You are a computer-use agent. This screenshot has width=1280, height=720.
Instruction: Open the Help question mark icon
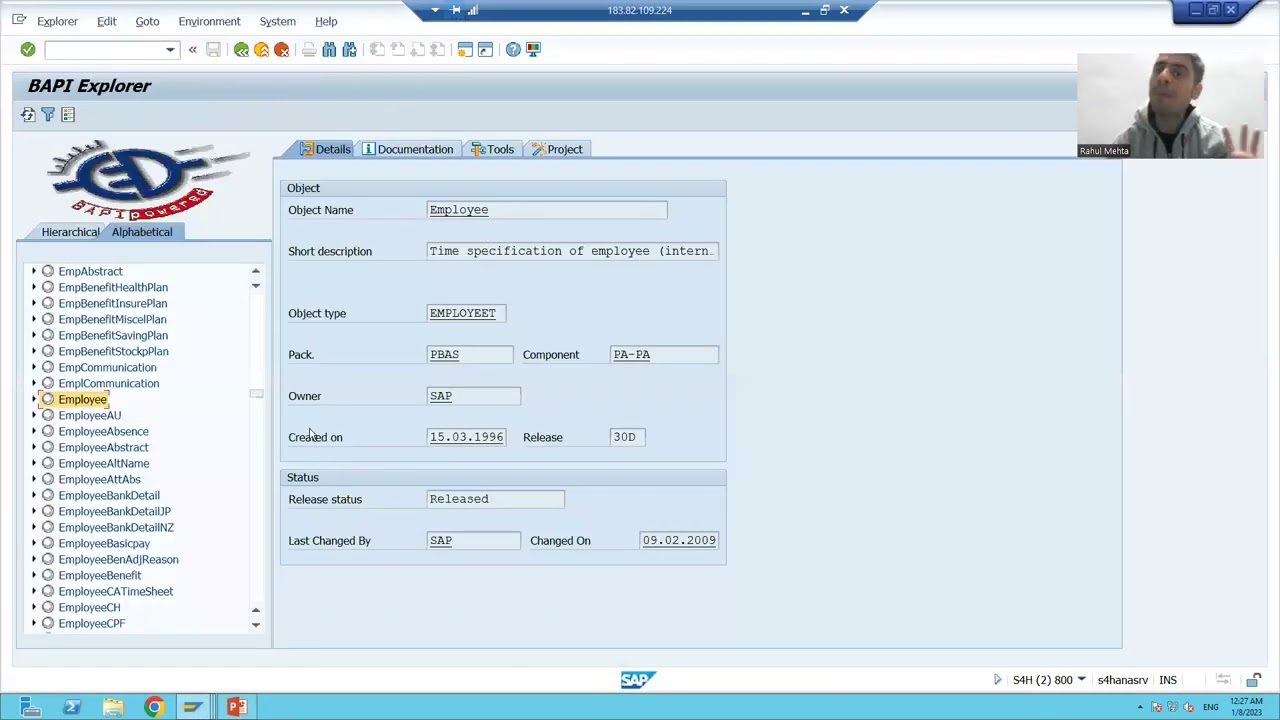513,49
